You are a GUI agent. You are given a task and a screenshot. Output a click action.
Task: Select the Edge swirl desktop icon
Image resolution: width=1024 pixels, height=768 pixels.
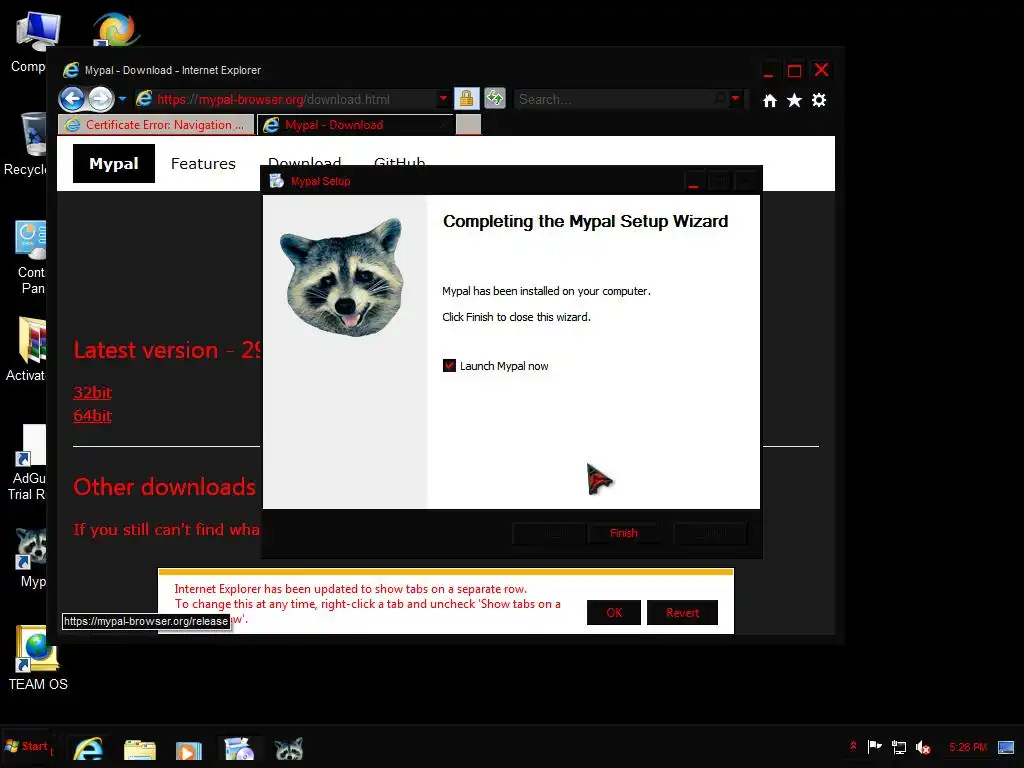116,29
